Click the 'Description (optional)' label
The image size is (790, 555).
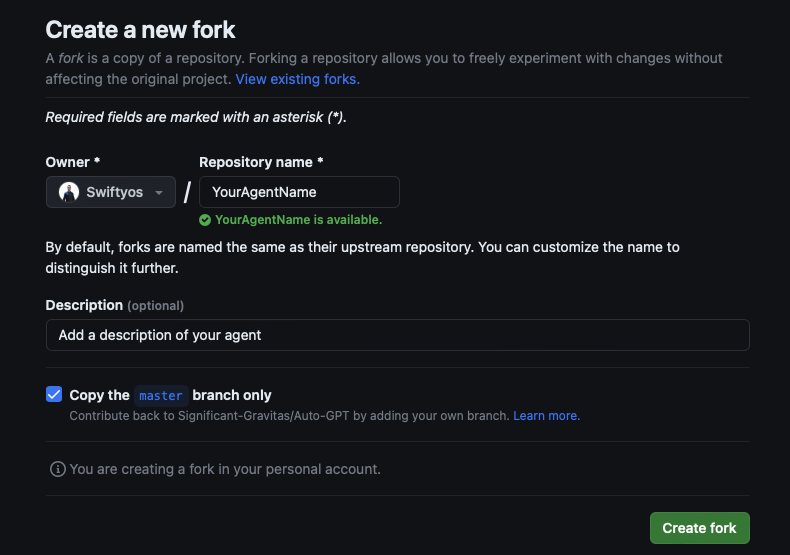pos(115,305)
